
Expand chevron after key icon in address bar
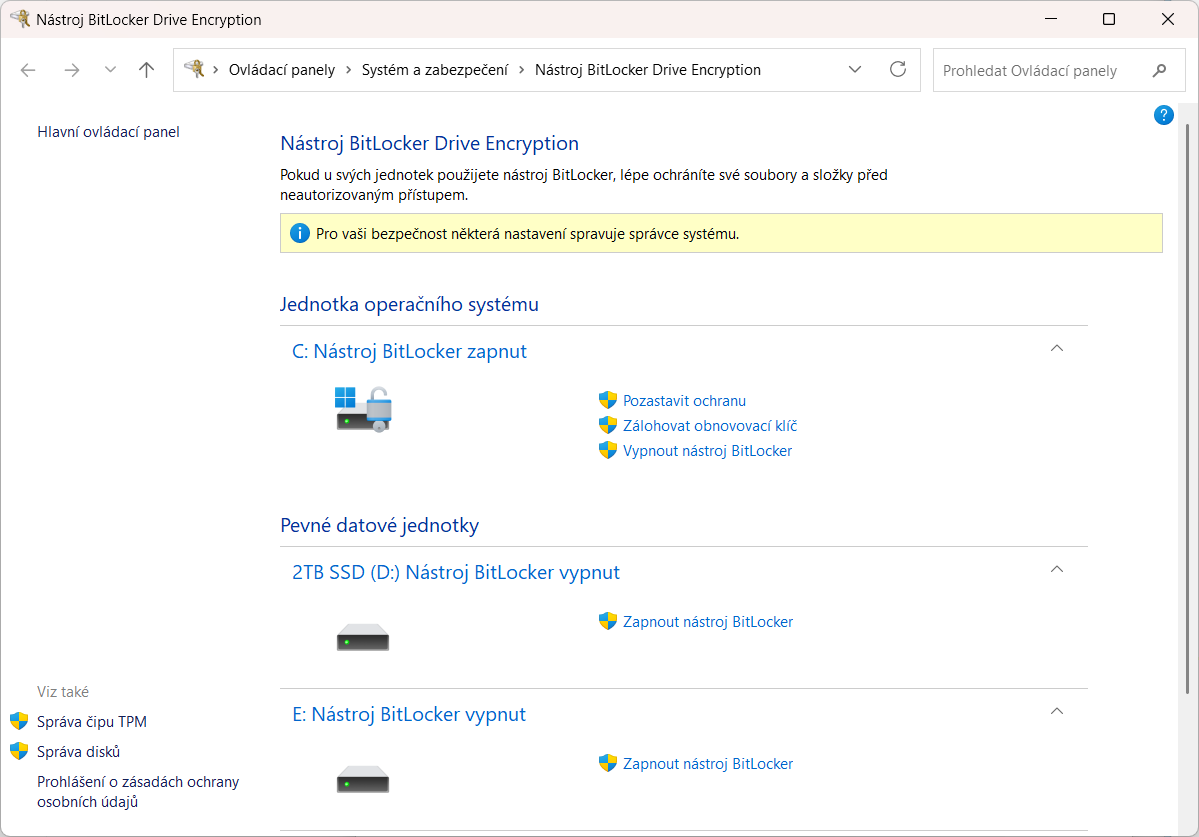click(216, 70)
